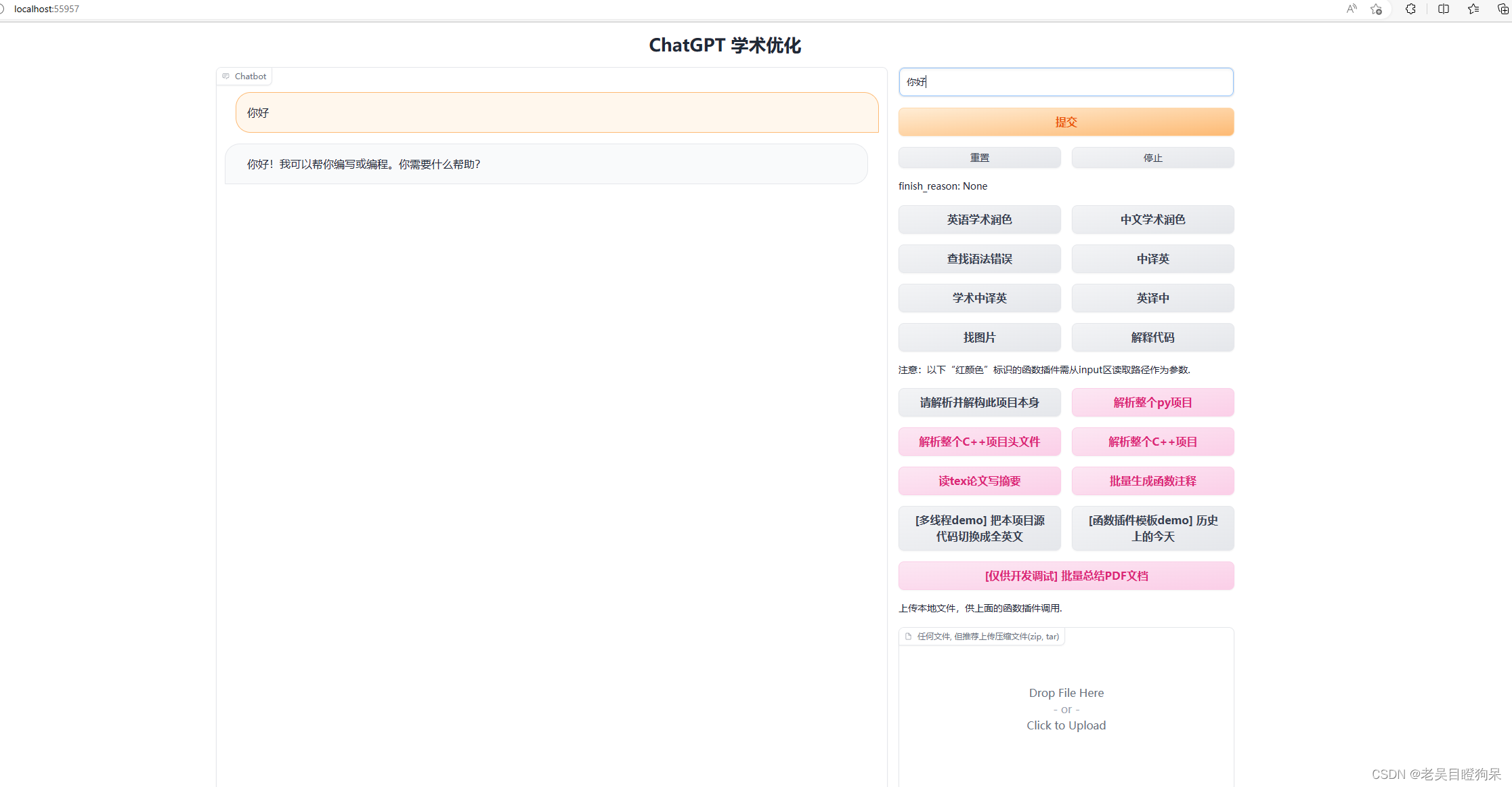The height and width of the screenshot is (787, 1512).
Task: Click the 上传本地文件 instruction text
Action: (980, 608)
